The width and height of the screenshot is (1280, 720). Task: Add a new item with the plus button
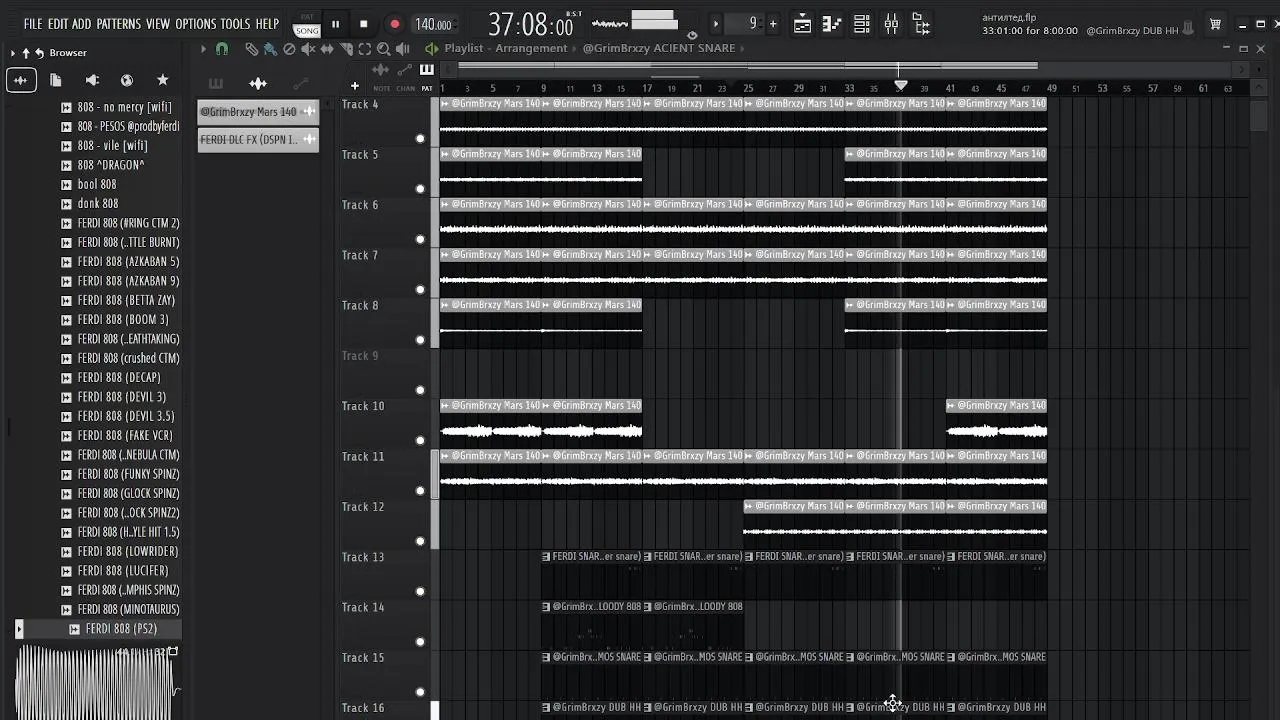354,86
